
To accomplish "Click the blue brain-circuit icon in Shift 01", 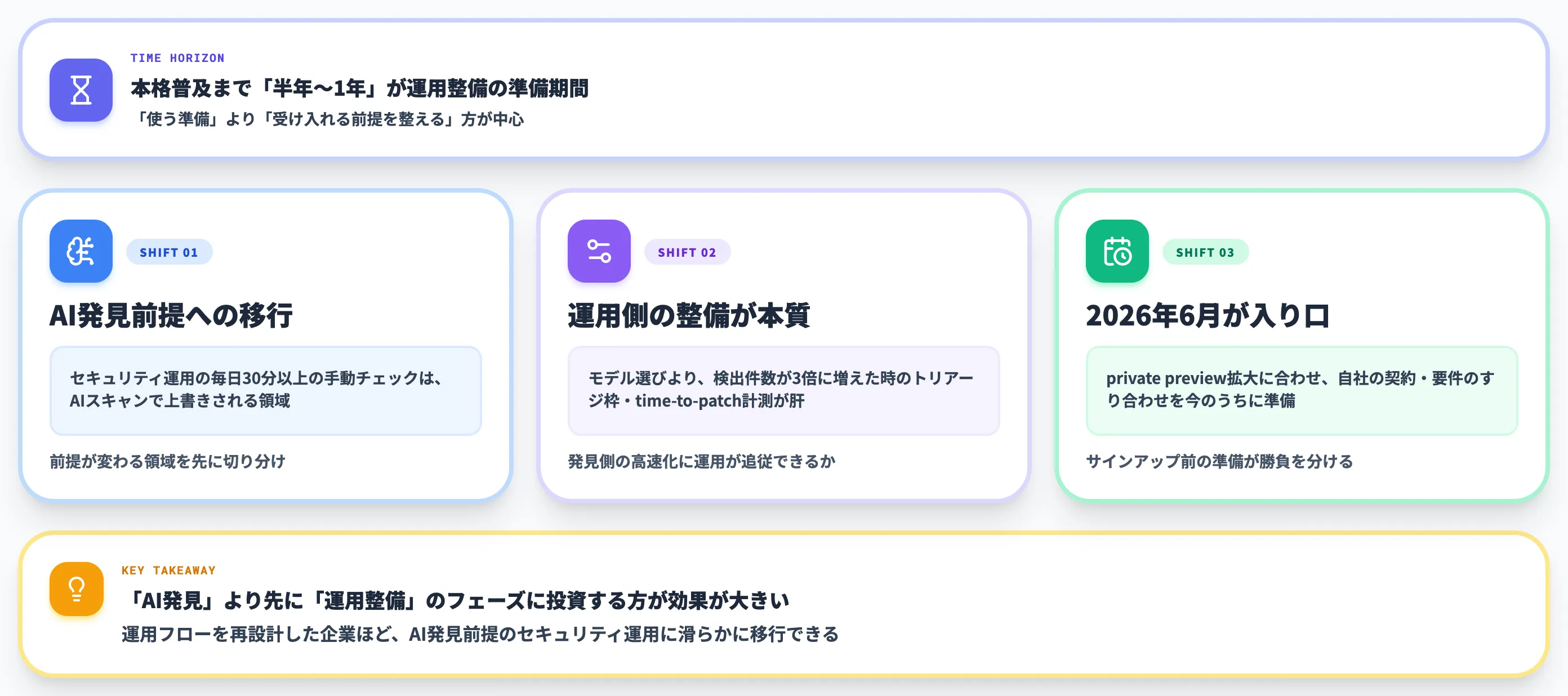I will (81, 251).
